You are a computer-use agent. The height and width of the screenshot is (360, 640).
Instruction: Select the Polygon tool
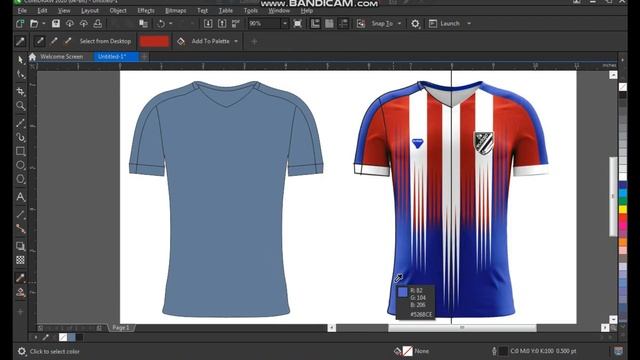[x=20, y=180]
